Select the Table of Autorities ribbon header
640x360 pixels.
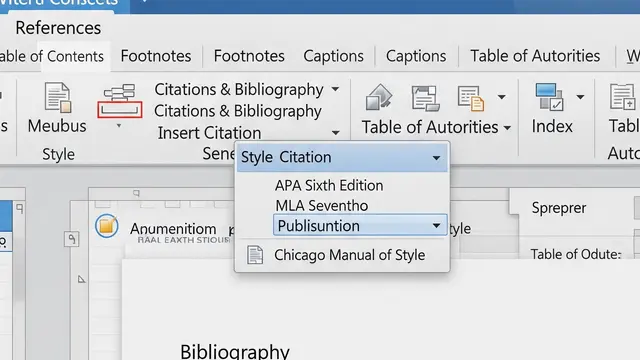click(535, 56)
